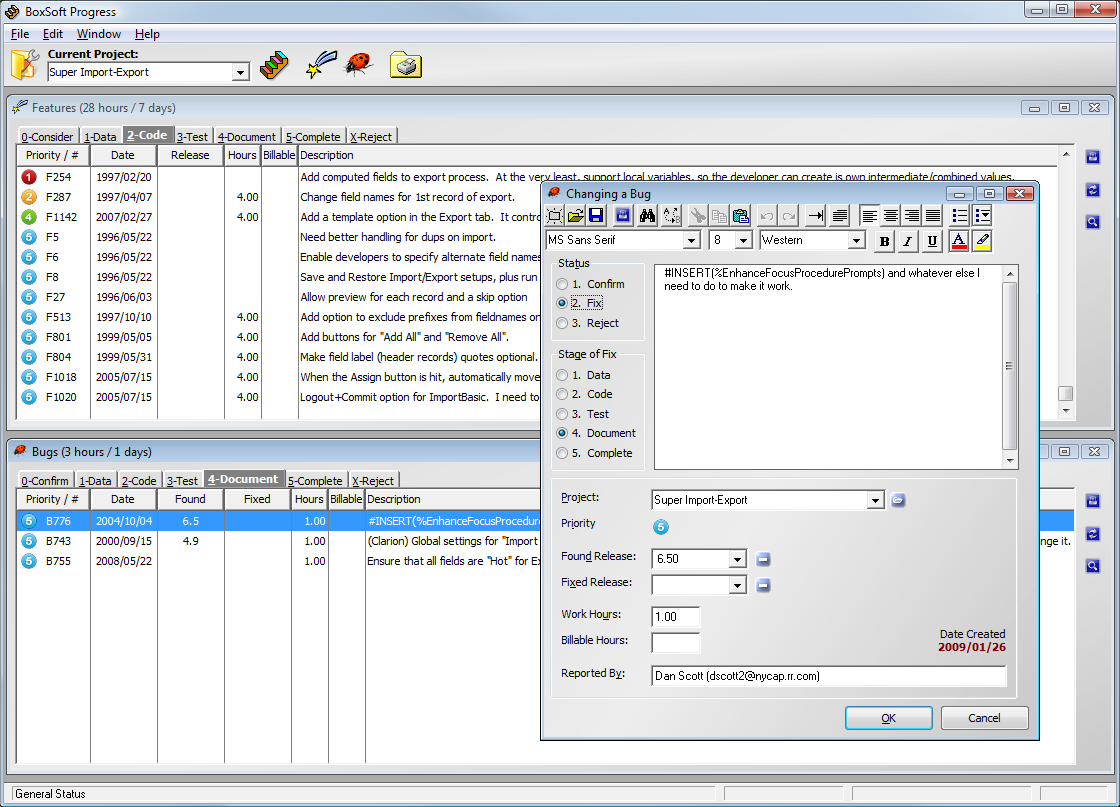
Task: Click the binoculars find icon
Action: (647, 216)
